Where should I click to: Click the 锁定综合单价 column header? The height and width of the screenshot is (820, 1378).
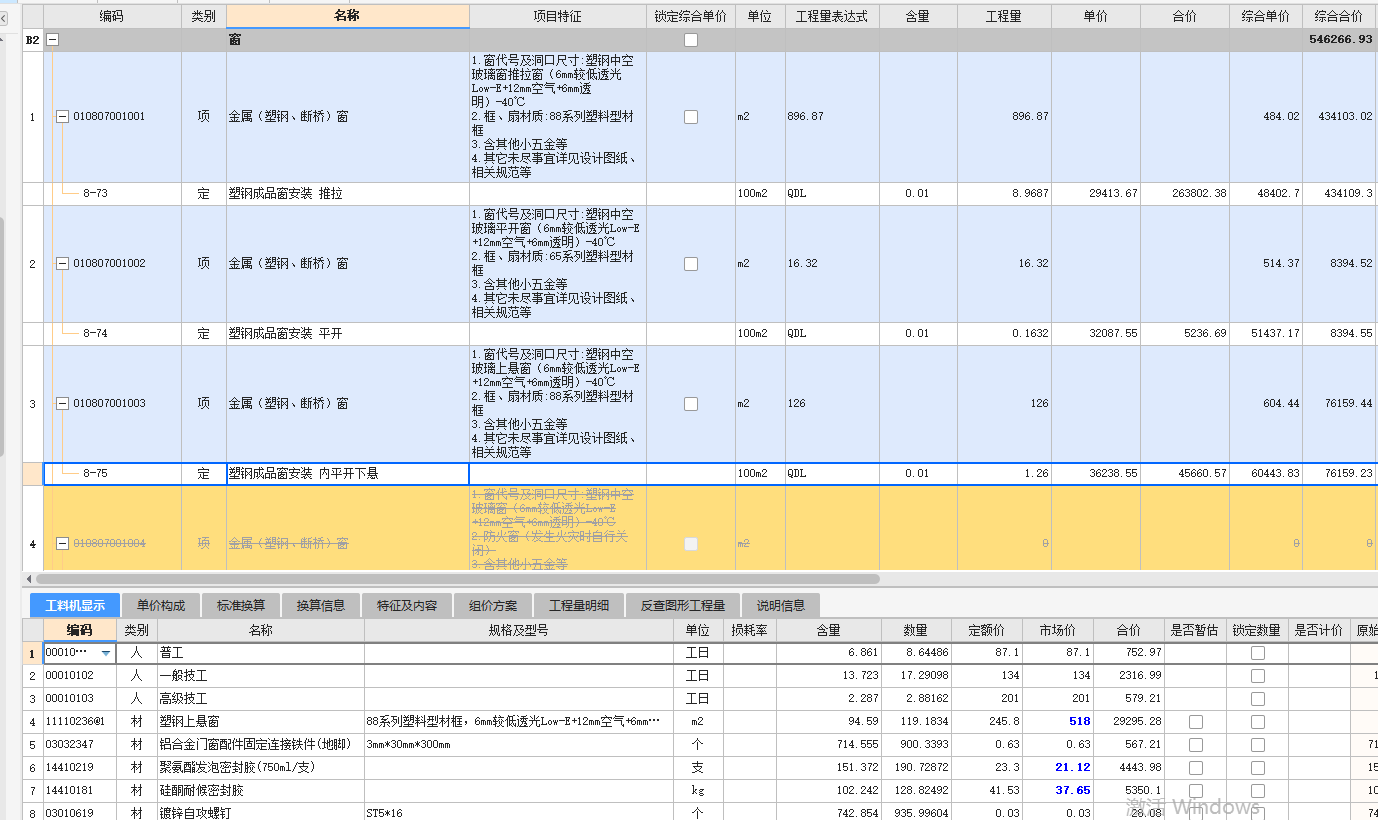tap(691, 17)
